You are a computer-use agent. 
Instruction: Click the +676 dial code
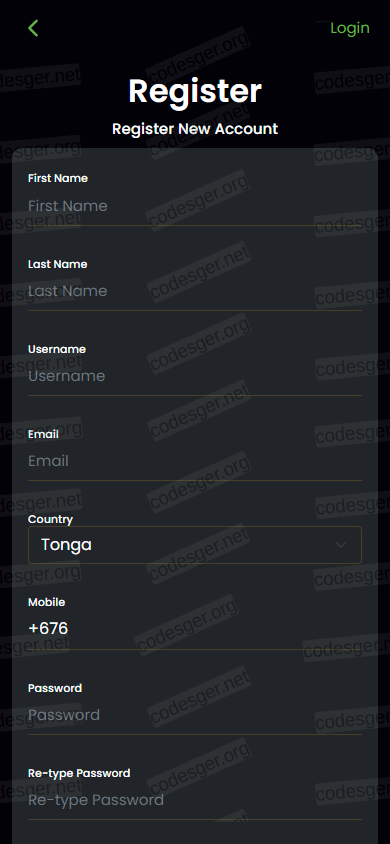(x=48, y=628)
